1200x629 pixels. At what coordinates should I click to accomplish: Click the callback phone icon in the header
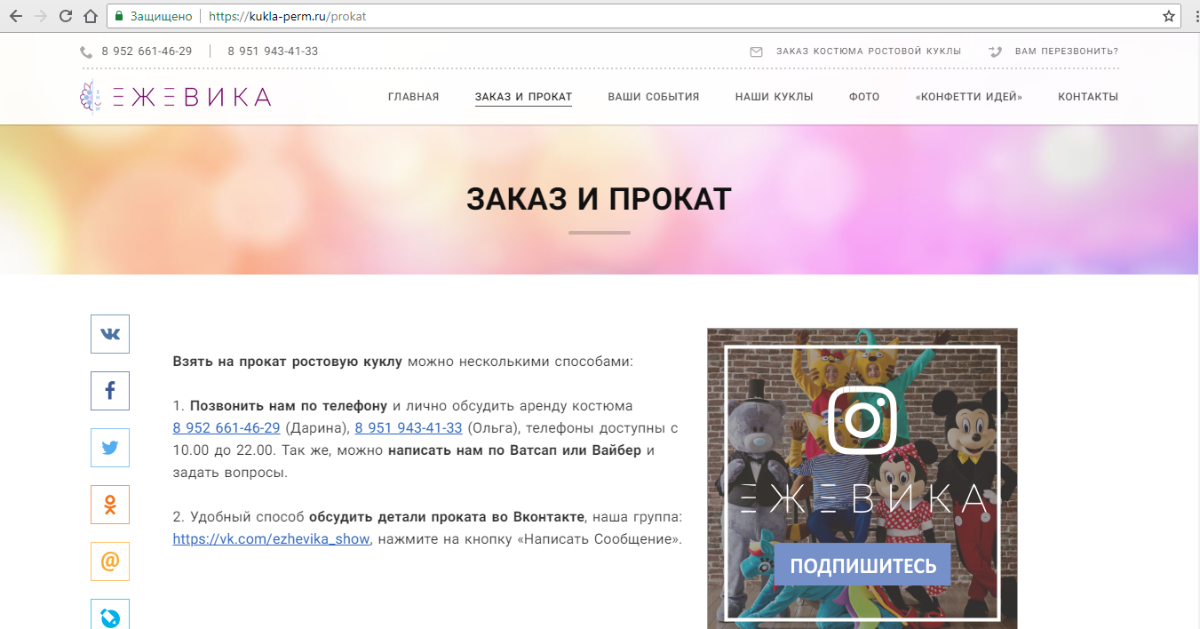(995, 51)
